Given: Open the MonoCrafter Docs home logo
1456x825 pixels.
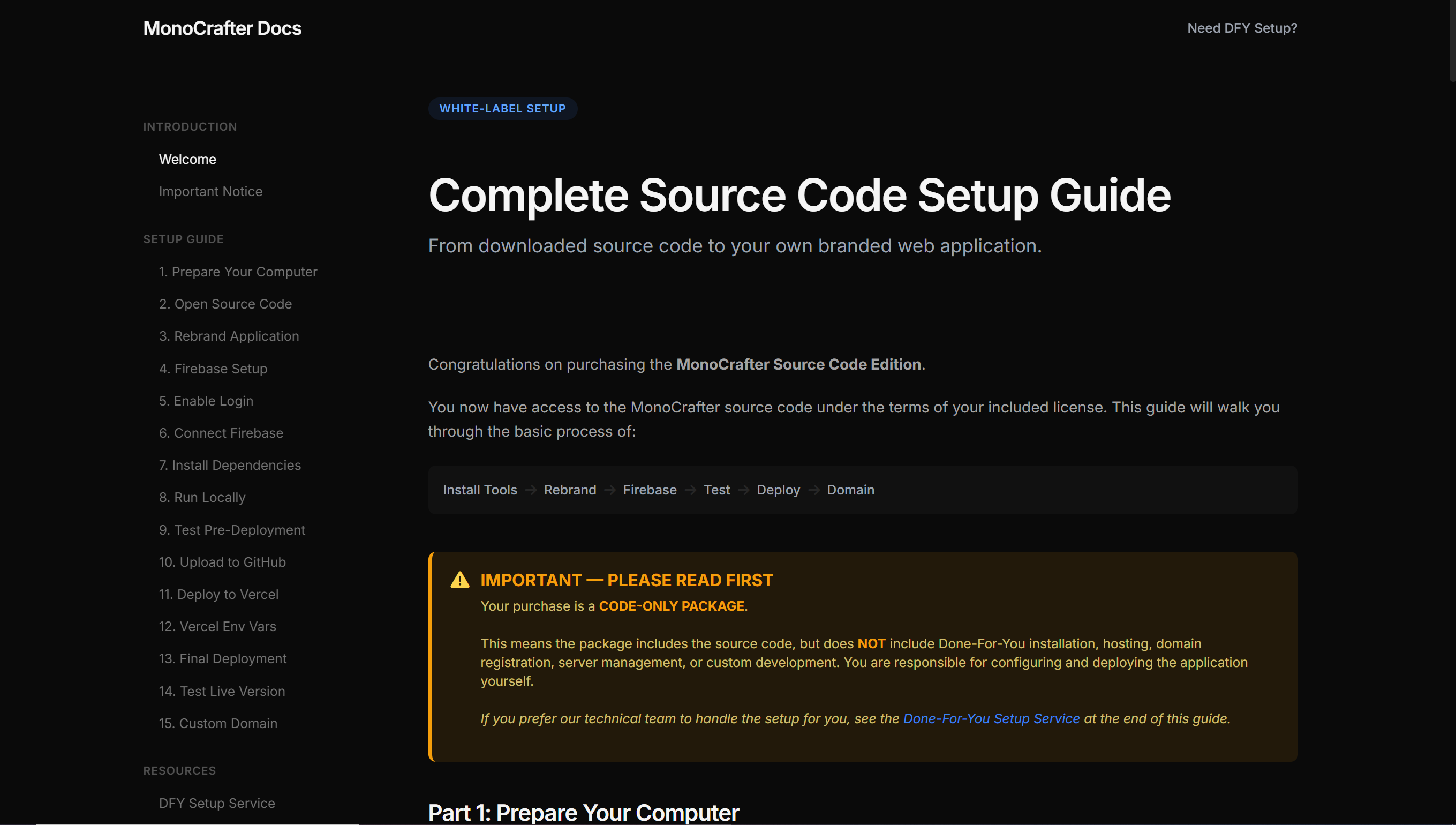Looking at the screenshot, I should coord(222,28).
